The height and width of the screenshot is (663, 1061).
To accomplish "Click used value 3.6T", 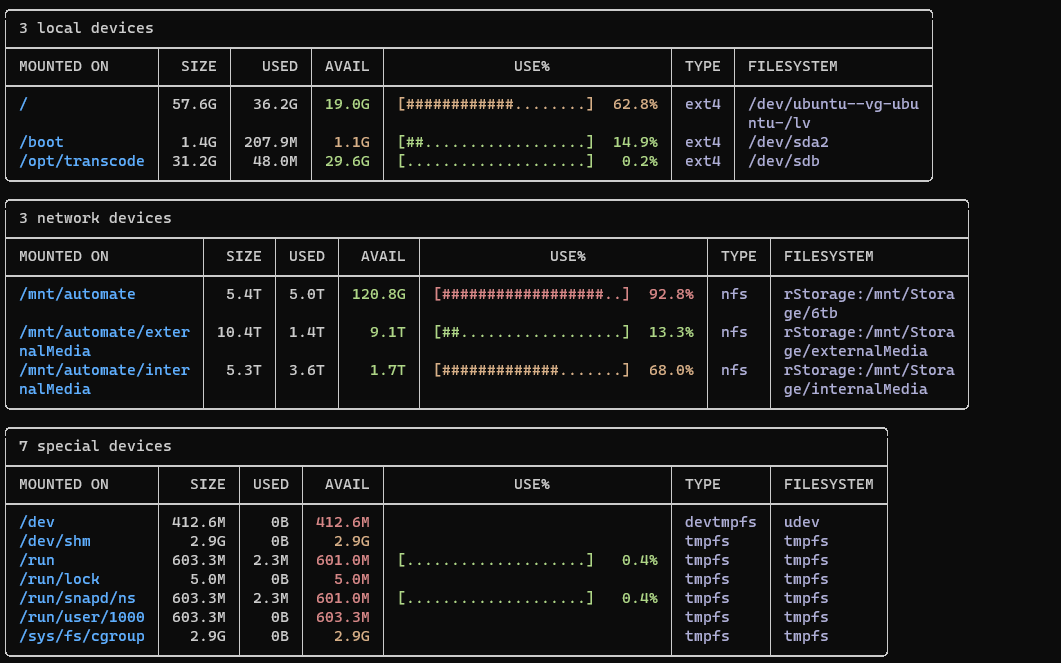I will click(307, 370).
